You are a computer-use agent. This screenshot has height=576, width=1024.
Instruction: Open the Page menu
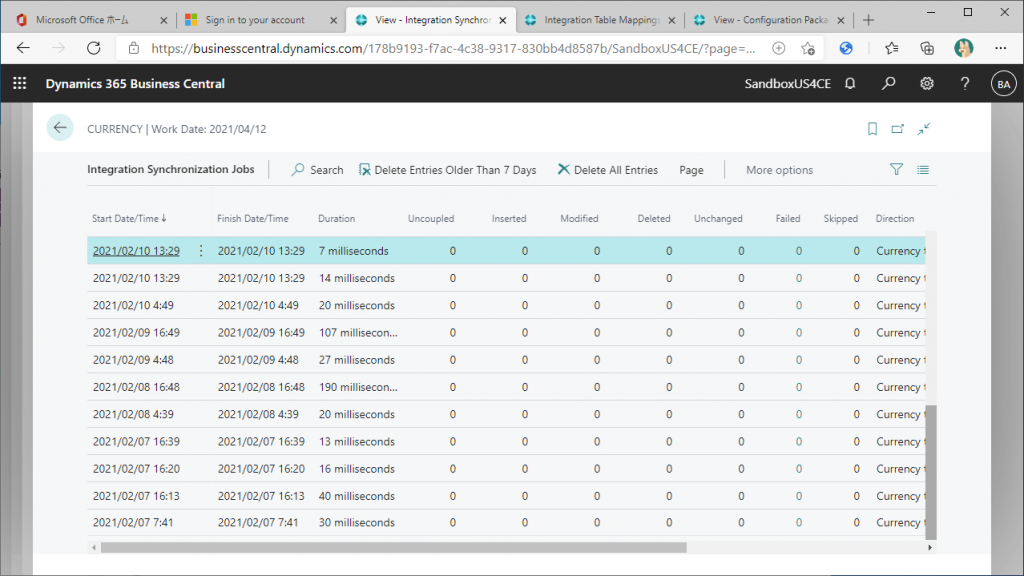pos(691,170)
